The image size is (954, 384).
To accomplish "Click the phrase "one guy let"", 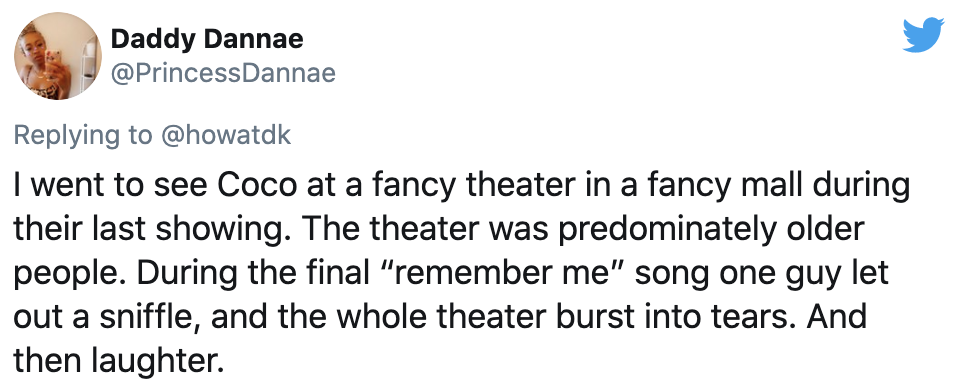I will point(804,273).
